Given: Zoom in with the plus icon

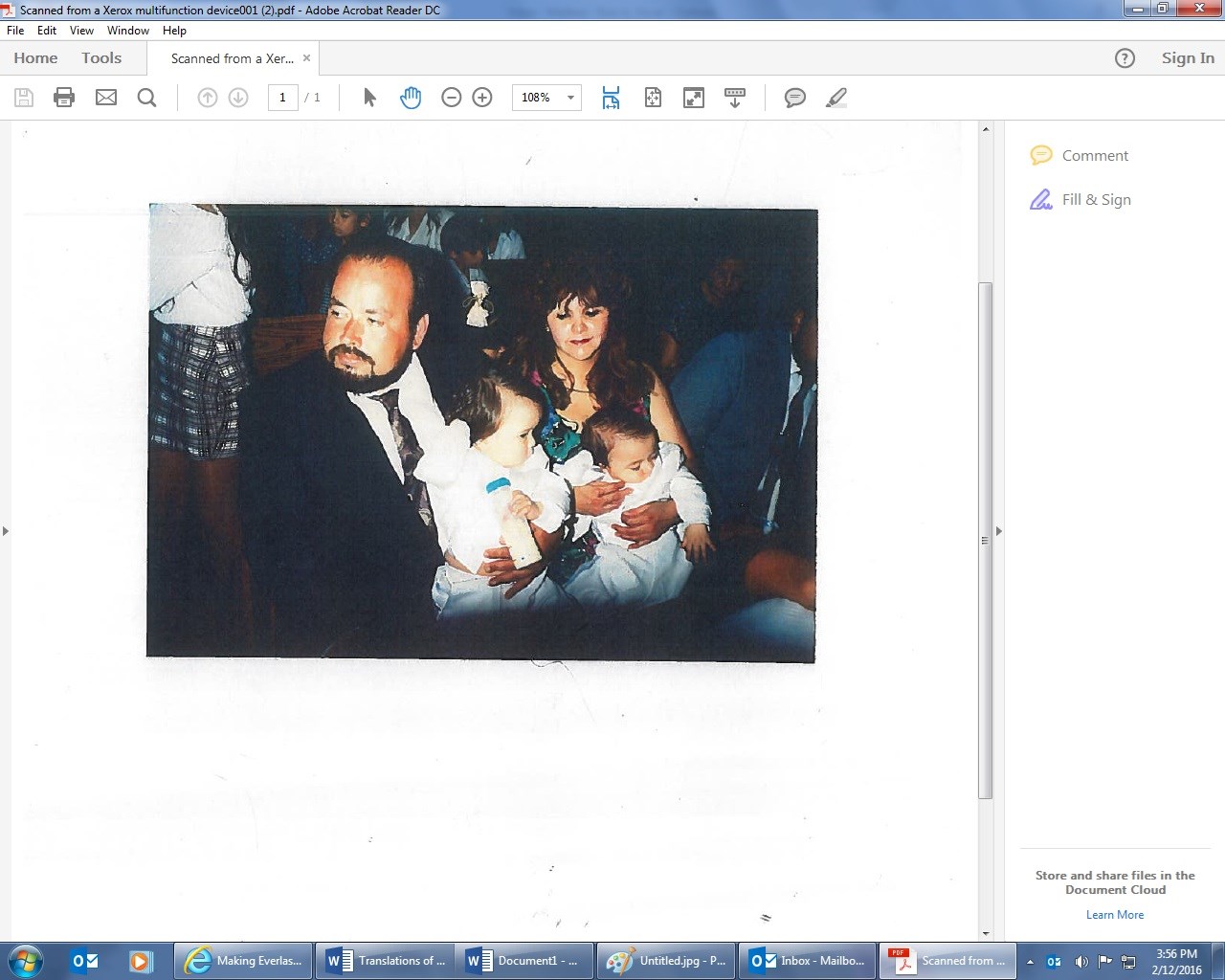Looking at the screenshot, I should click(482, 98).
